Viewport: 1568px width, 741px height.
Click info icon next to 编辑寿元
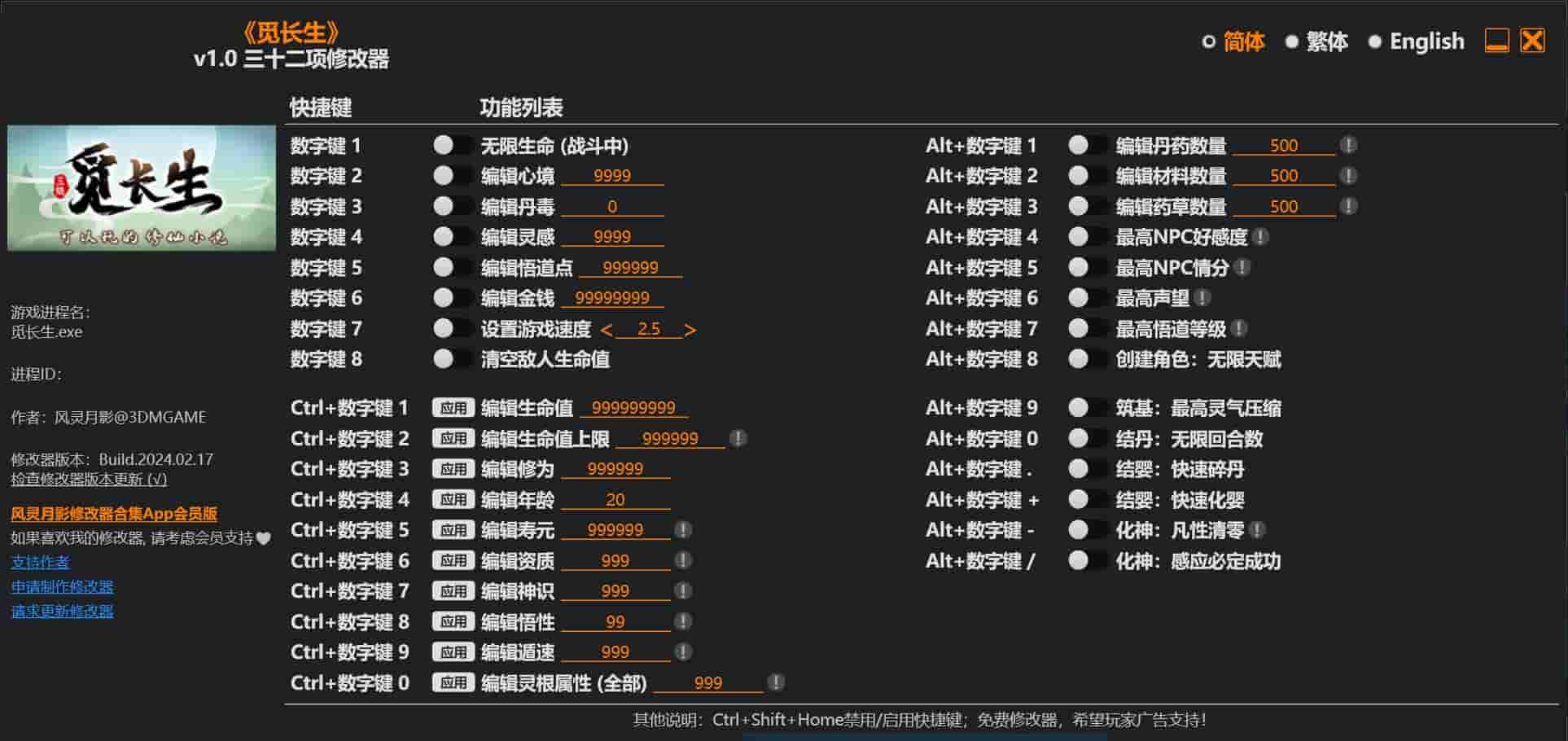pyautogui.click(x=683, y=530)
